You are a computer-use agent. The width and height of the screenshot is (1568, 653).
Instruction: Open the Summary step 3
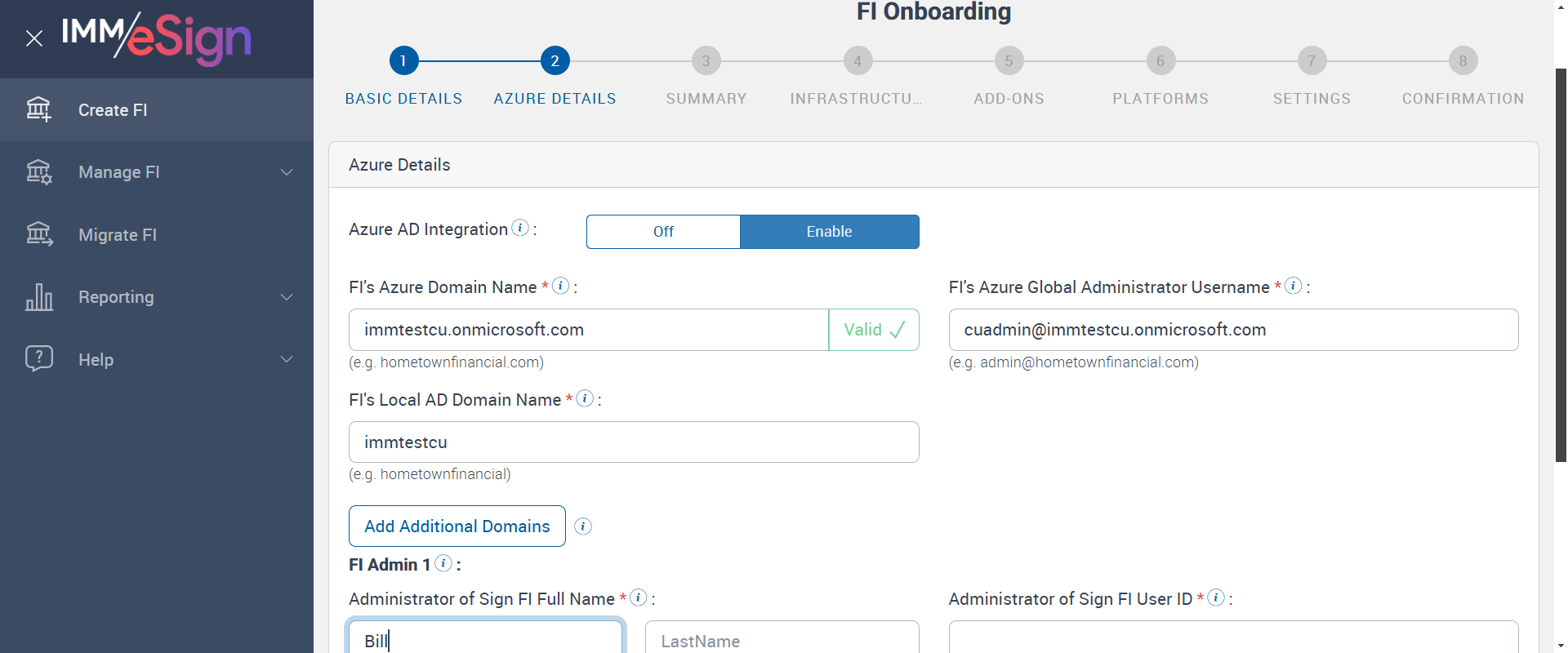(x=706, y=61)
